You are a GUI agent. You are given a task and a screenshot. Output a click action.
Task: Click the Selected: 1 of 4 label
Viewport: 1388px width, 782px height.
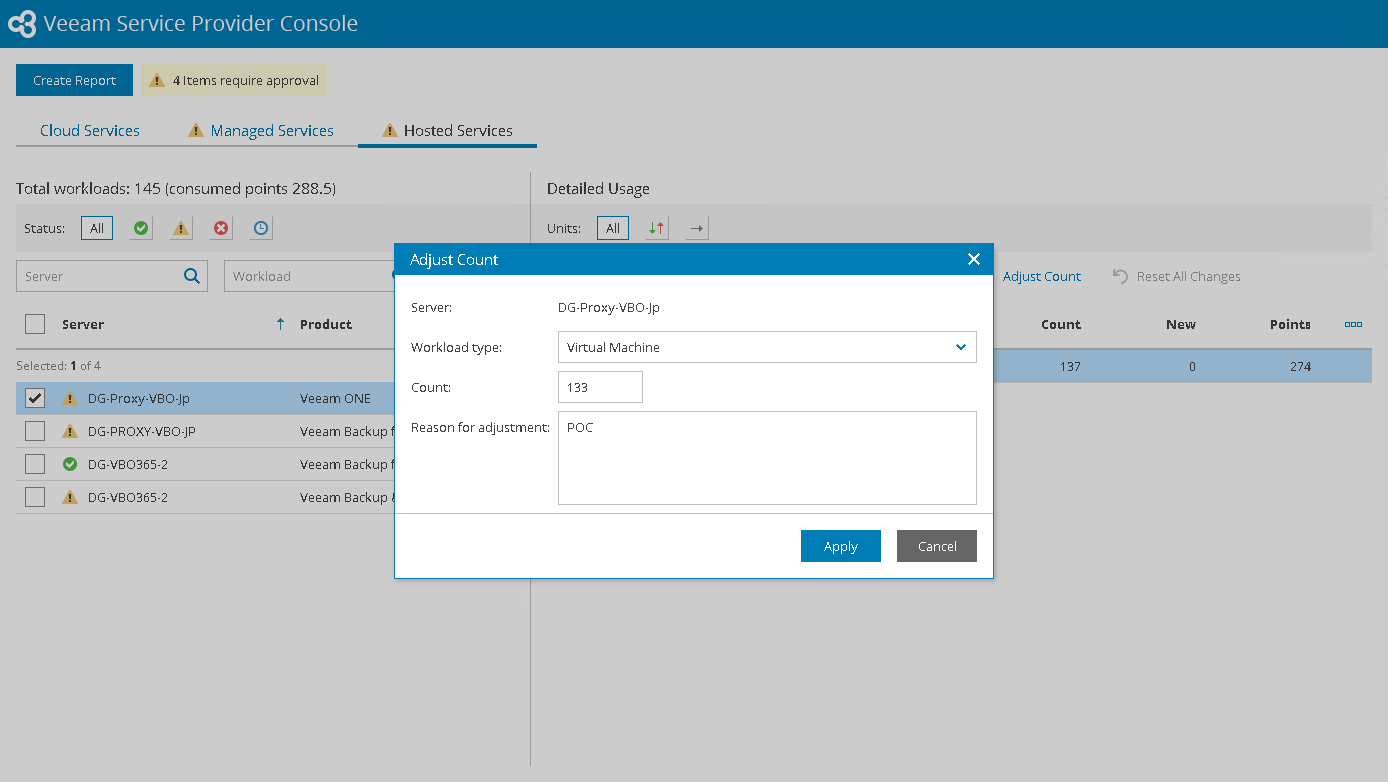58,365
